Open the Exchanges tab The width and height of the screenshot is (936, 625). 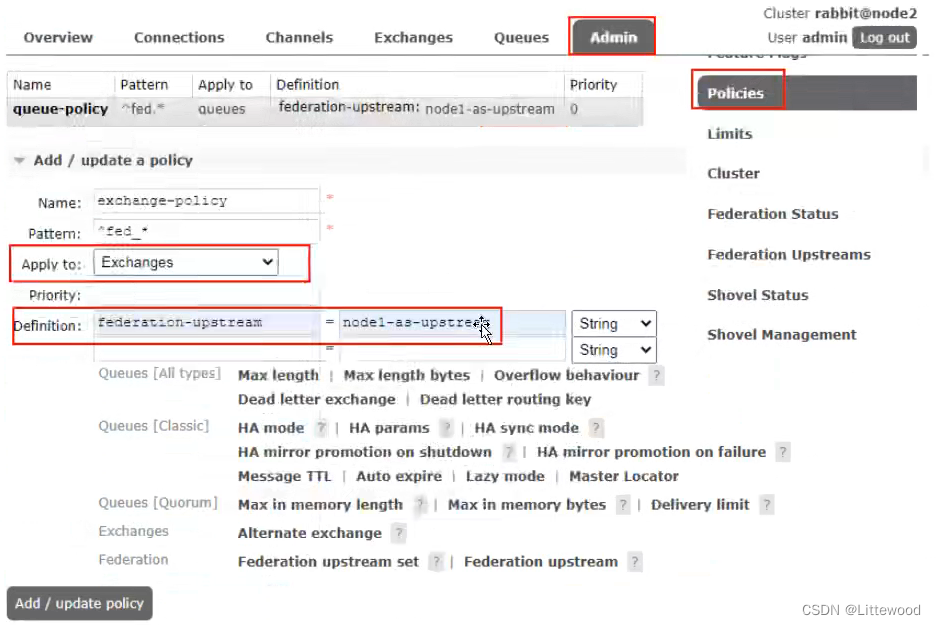[413, 38]
